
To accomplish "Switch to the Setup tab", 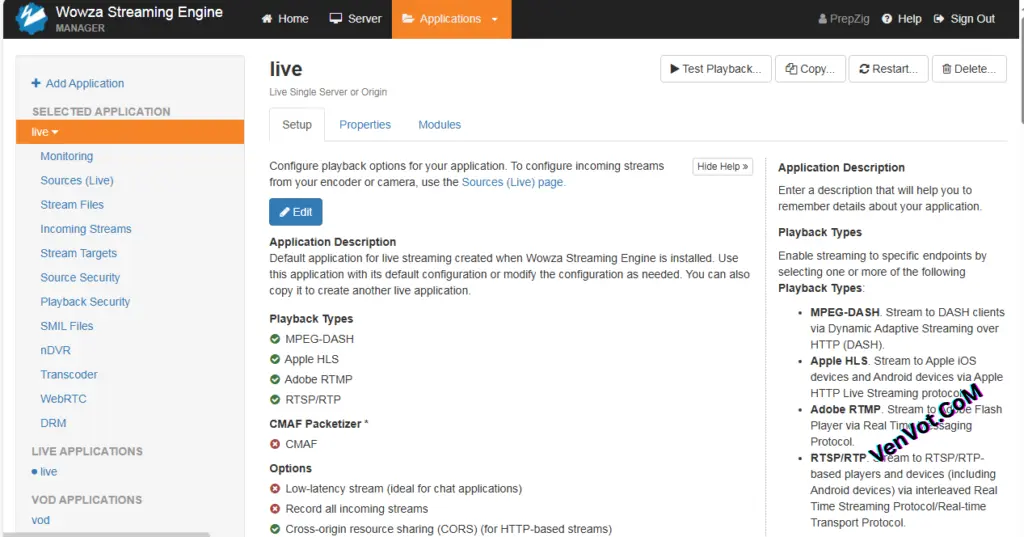I will [x=296, y=125].
